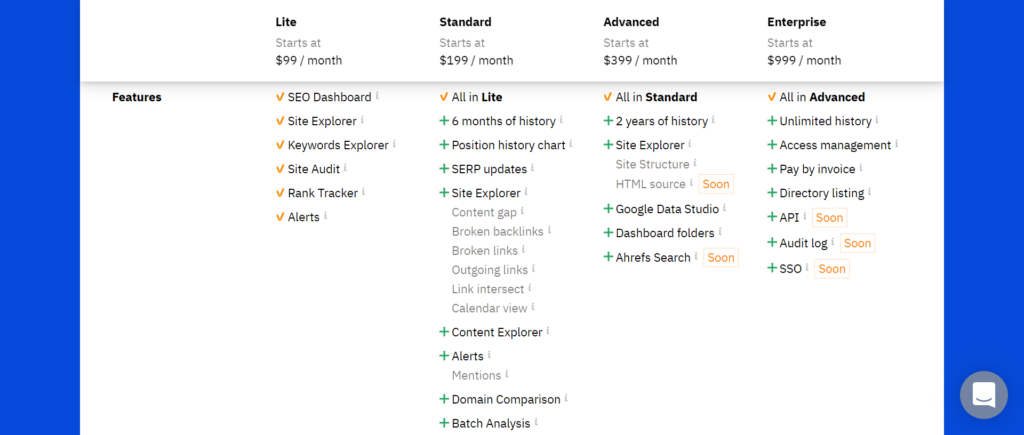The width and height of the screenshot is (1024, 435).
Task: Click info icon next to Rank Tracker
Action: tap(364, 191)
